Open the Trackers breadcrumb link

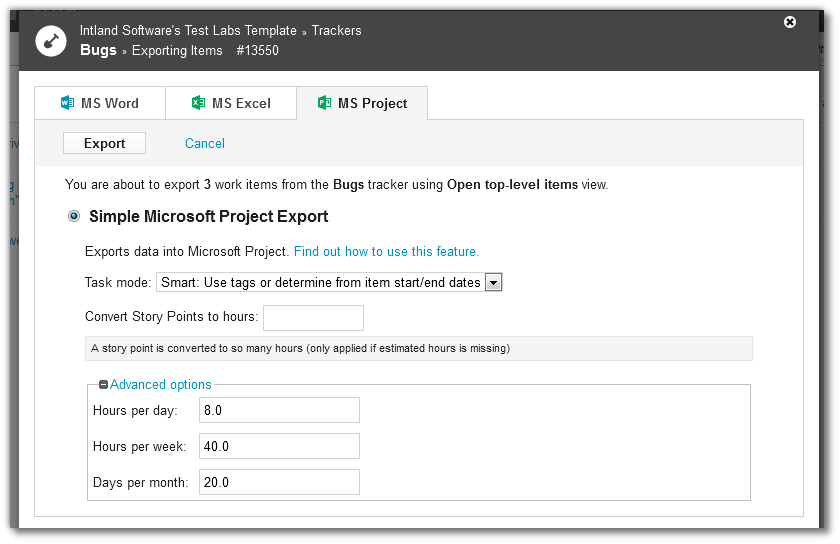(336, 31)
